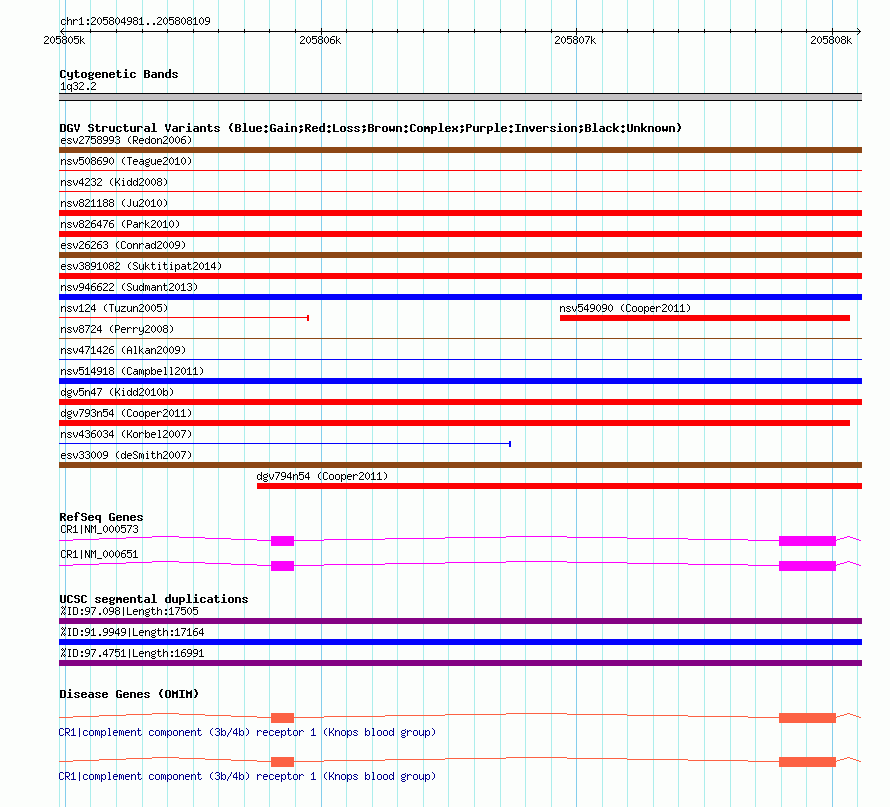Screen dimensions: 890x807
Task: Click the dgv5n47 (Kidd2010b) label
Action: pos(117,392)
